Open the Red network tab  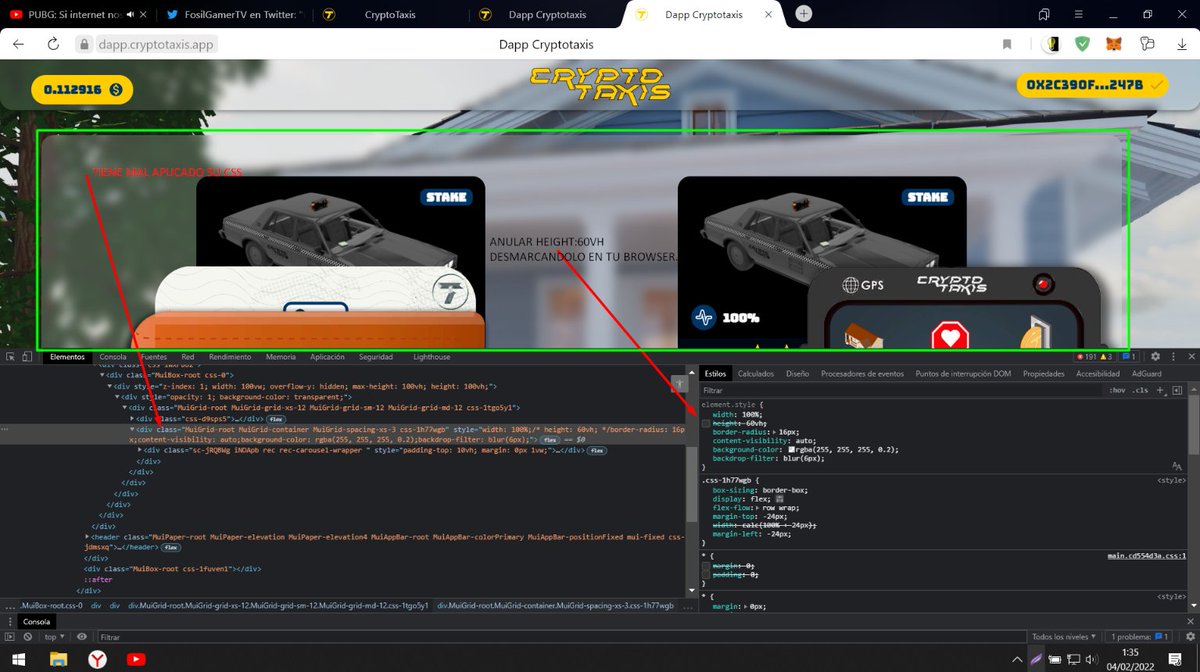tap(188, 357)
